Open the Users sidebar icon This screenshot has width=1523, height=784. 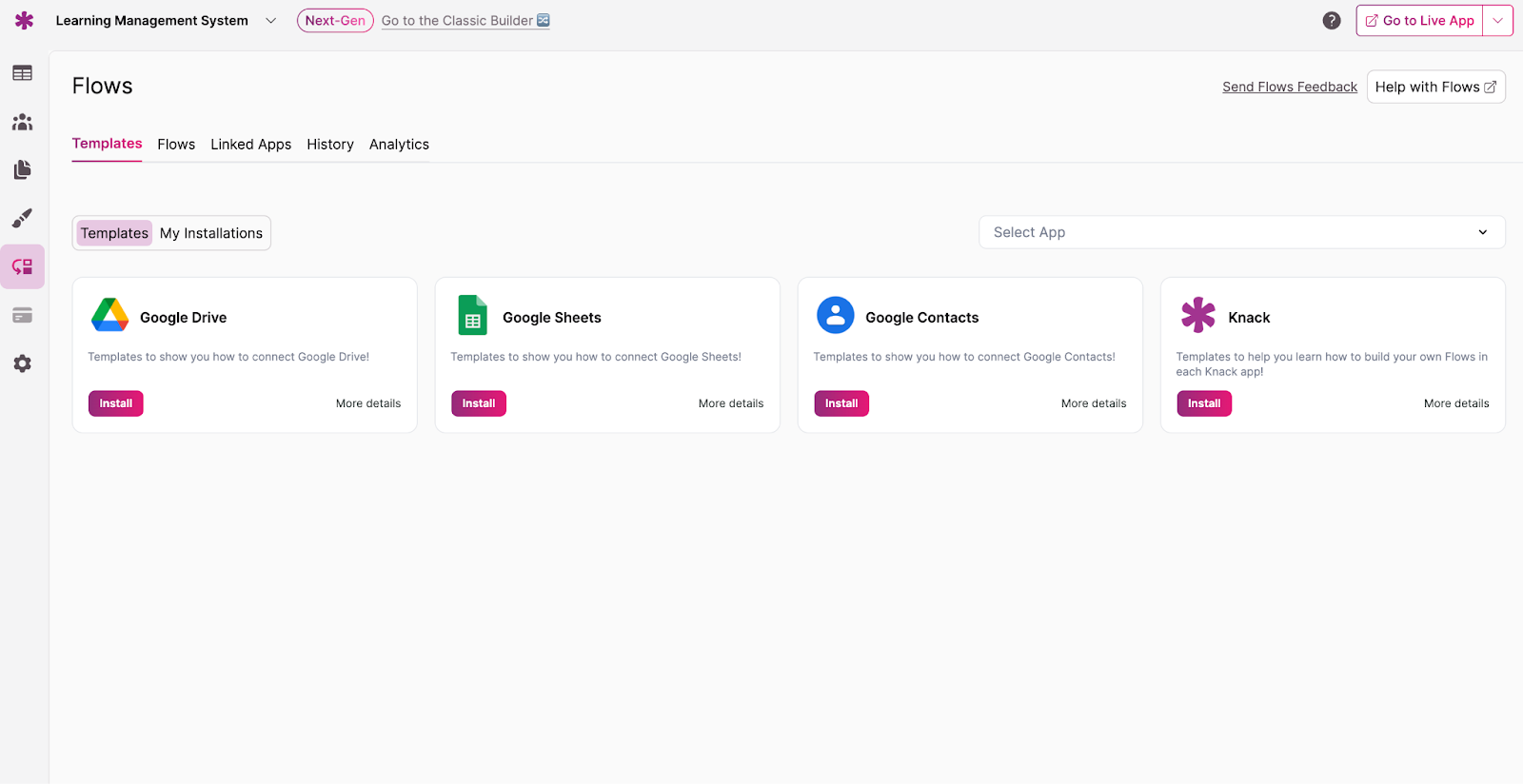pos(22,122)
